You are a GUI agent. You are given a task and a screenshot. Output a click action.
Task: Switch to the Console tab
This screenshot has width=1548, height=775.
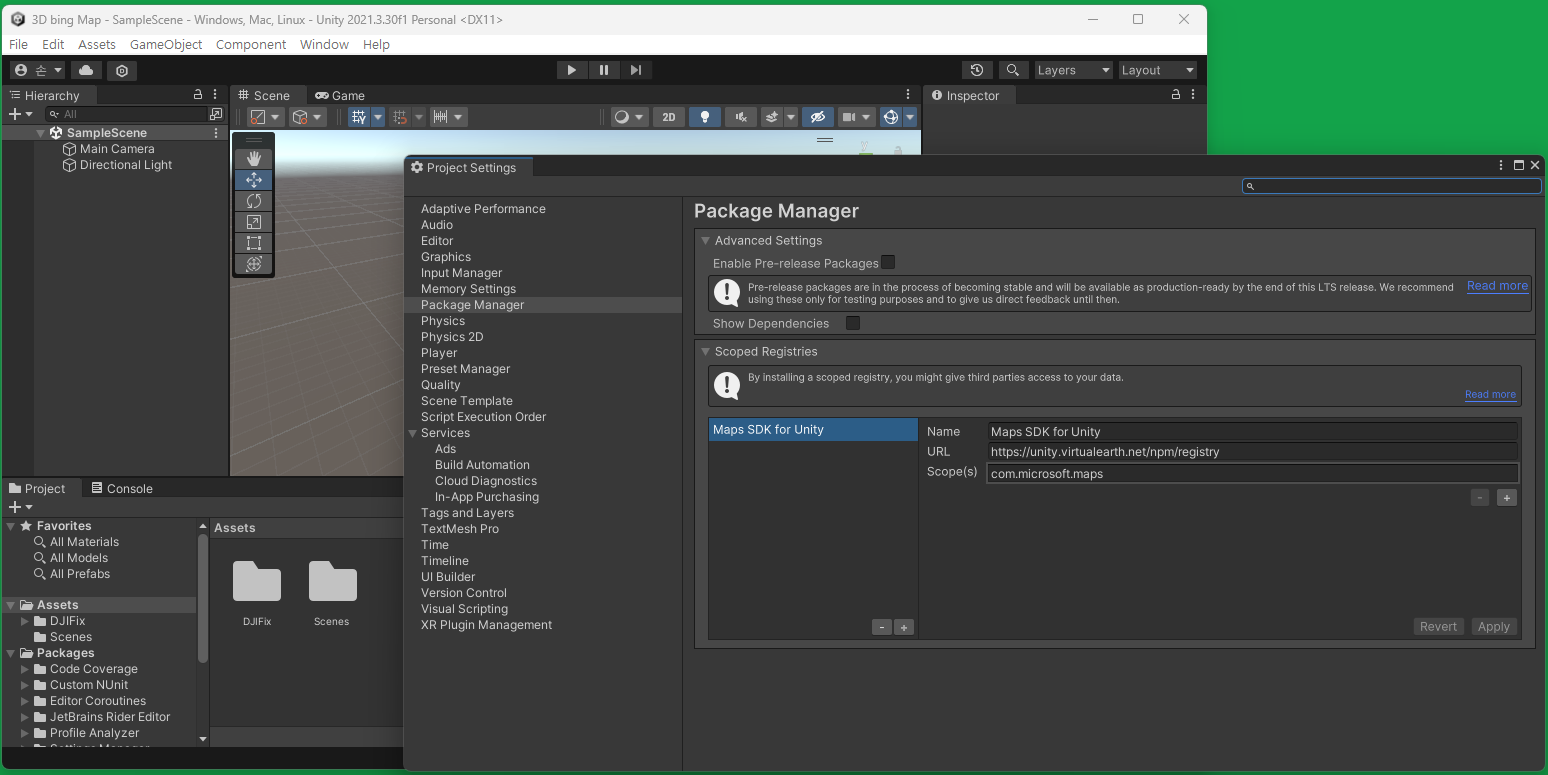pos(122,488)
